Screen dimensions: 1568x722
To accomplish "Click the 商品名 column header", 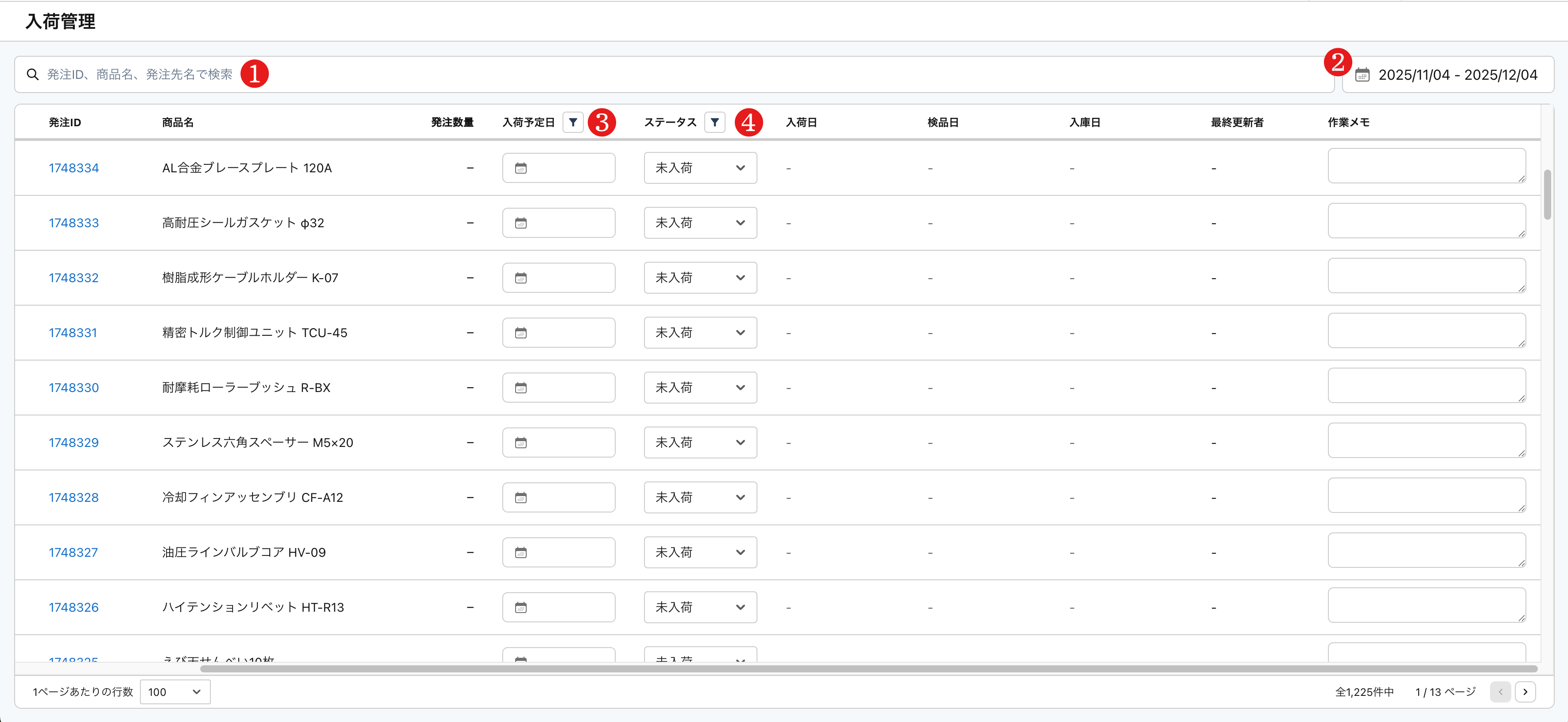I will (x=178, y=122).
